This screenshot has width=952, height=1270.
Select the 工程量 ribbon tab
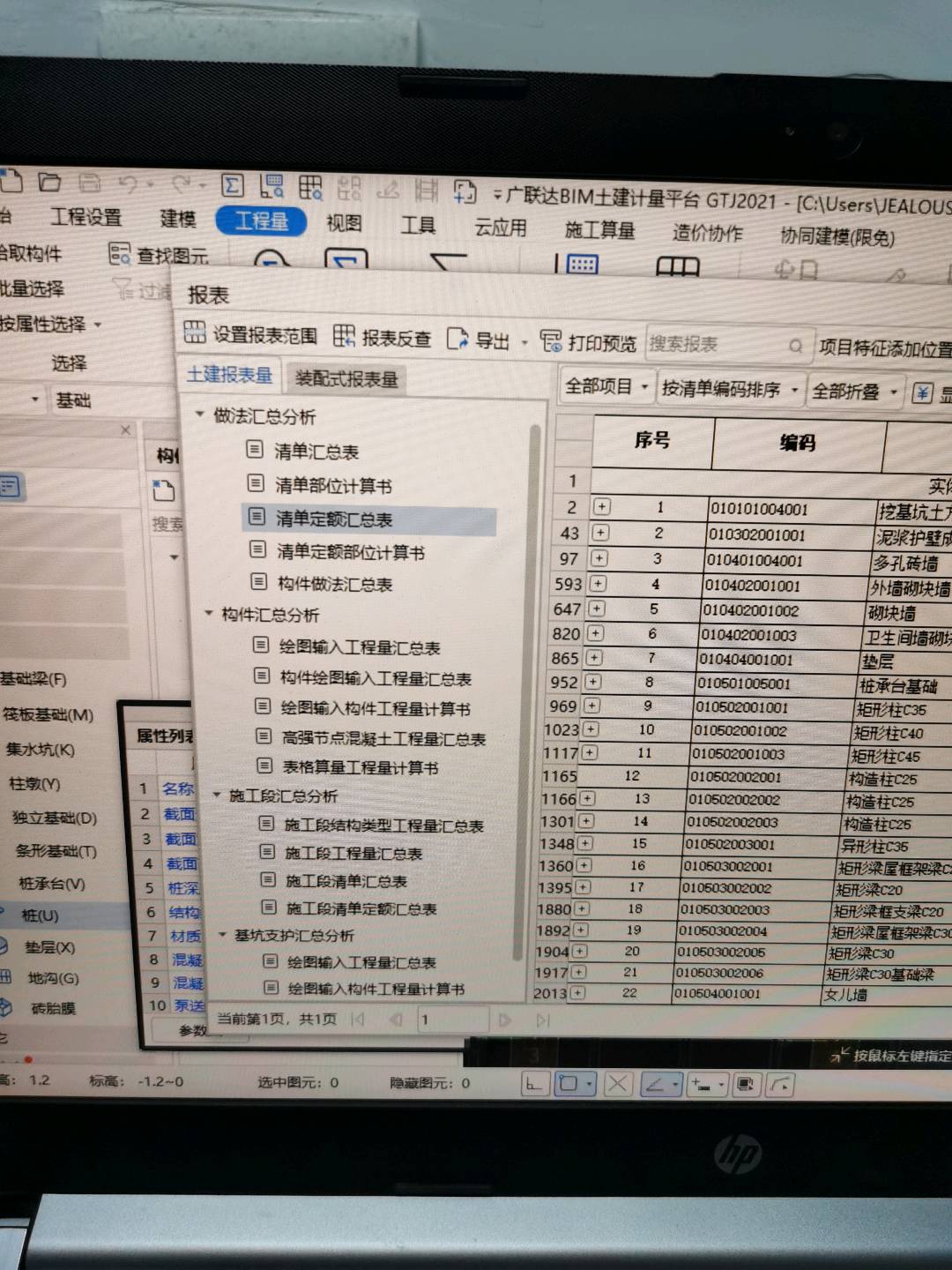click(x=261, y=220)
